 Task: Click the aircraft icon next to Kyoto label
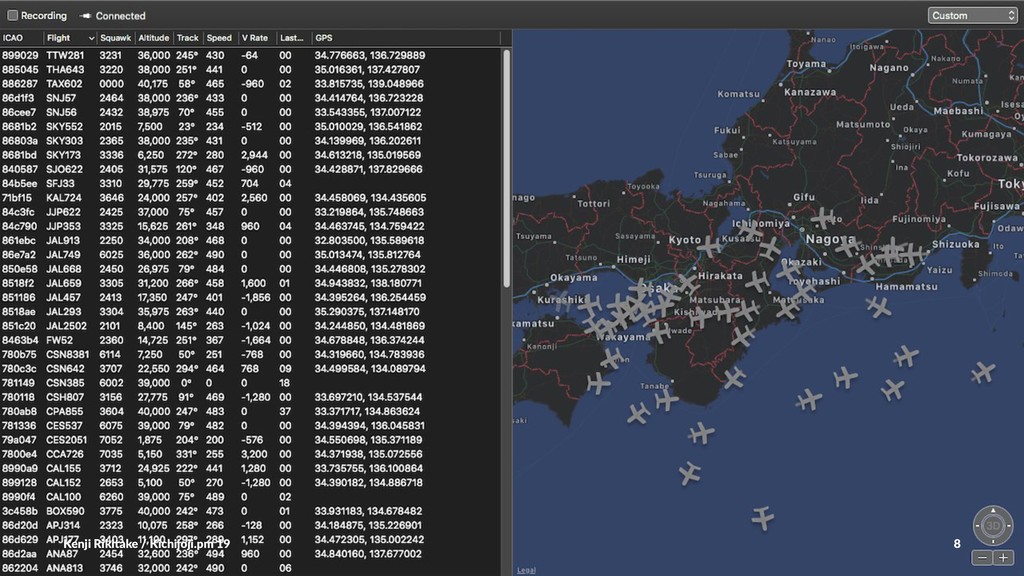click(x=709, y=246)
